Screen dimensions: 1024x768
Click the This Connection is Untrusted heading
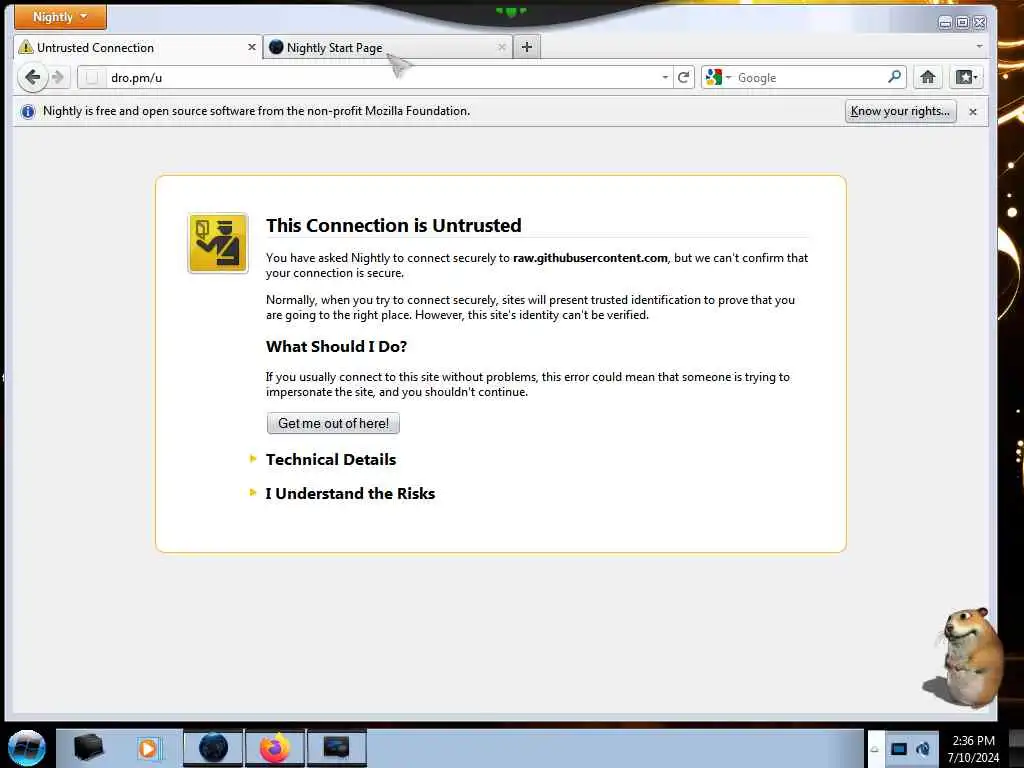coord(393,225)
